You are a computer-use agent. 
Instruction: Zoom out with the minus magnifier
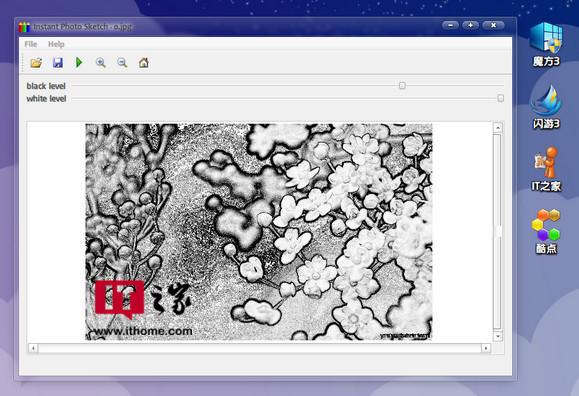pyautogui.click(x=122, y=62)
